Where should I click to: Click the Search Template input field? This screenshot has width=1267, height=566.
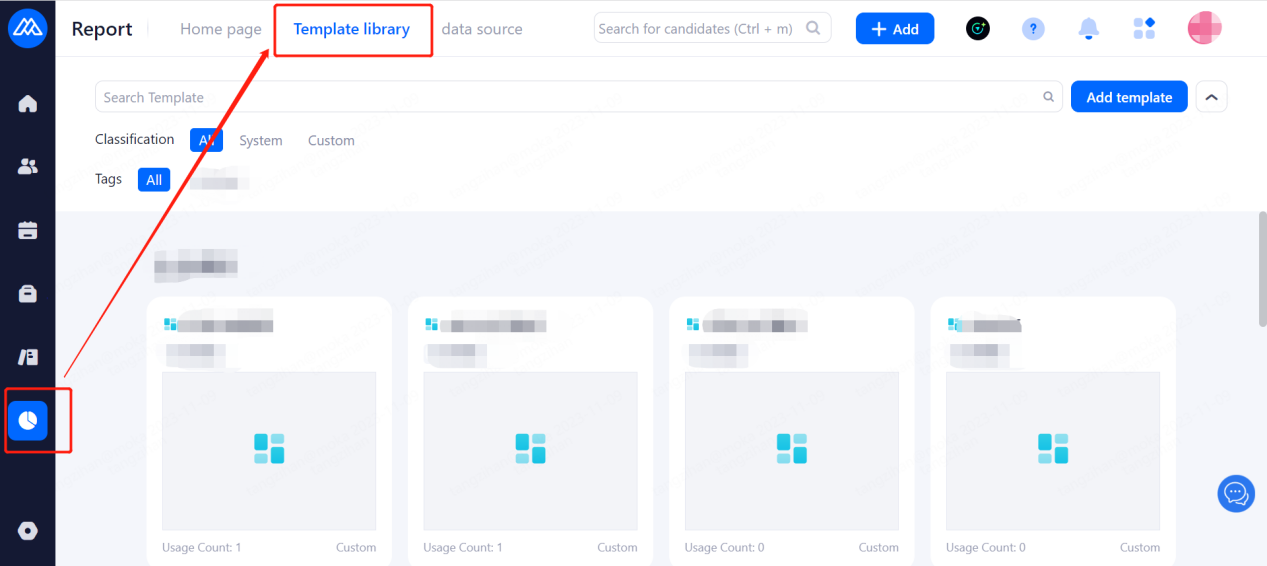click(570, 97)
